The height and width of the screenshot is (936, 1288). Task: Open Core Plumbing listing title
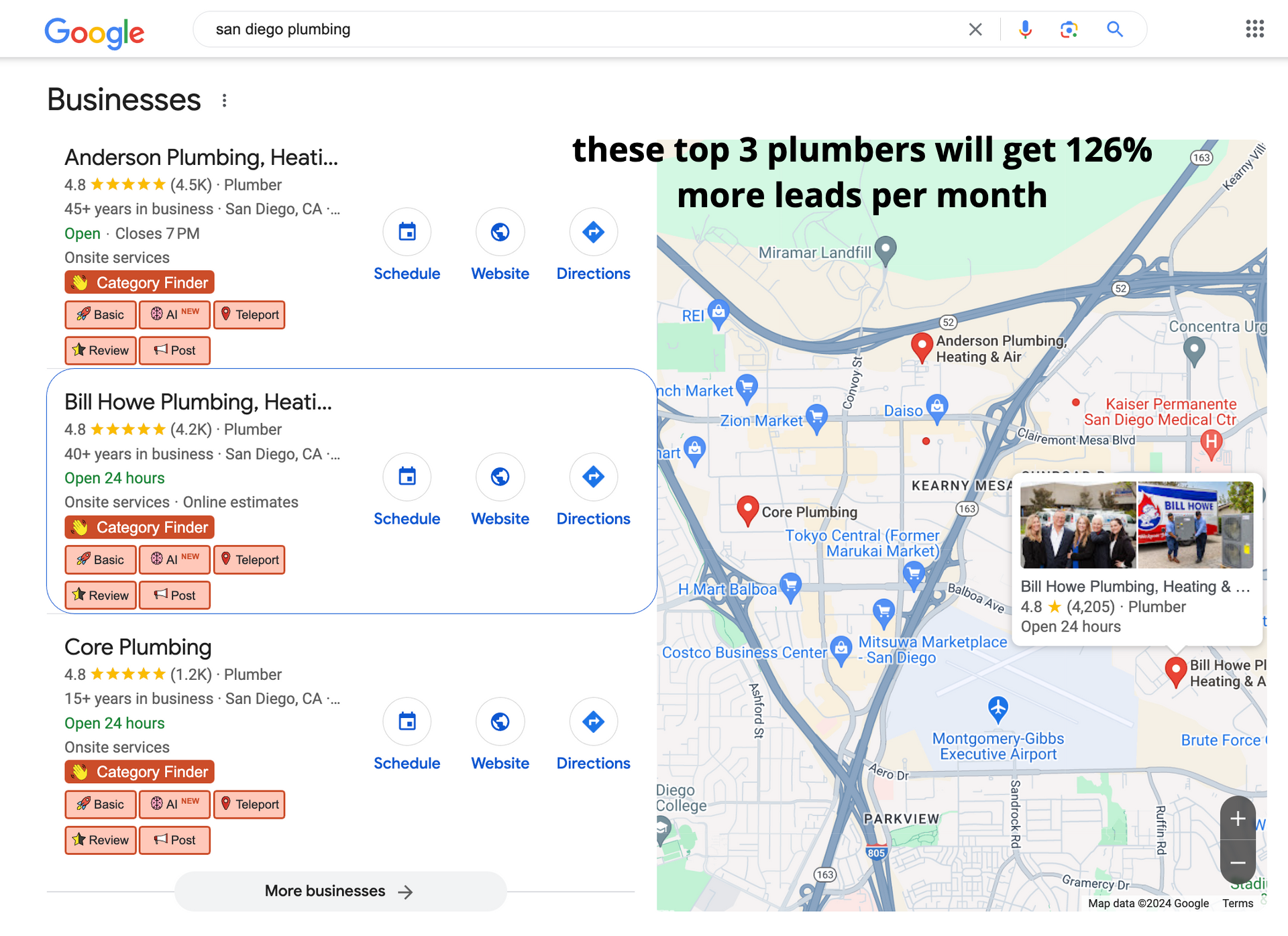coord(138,647)
